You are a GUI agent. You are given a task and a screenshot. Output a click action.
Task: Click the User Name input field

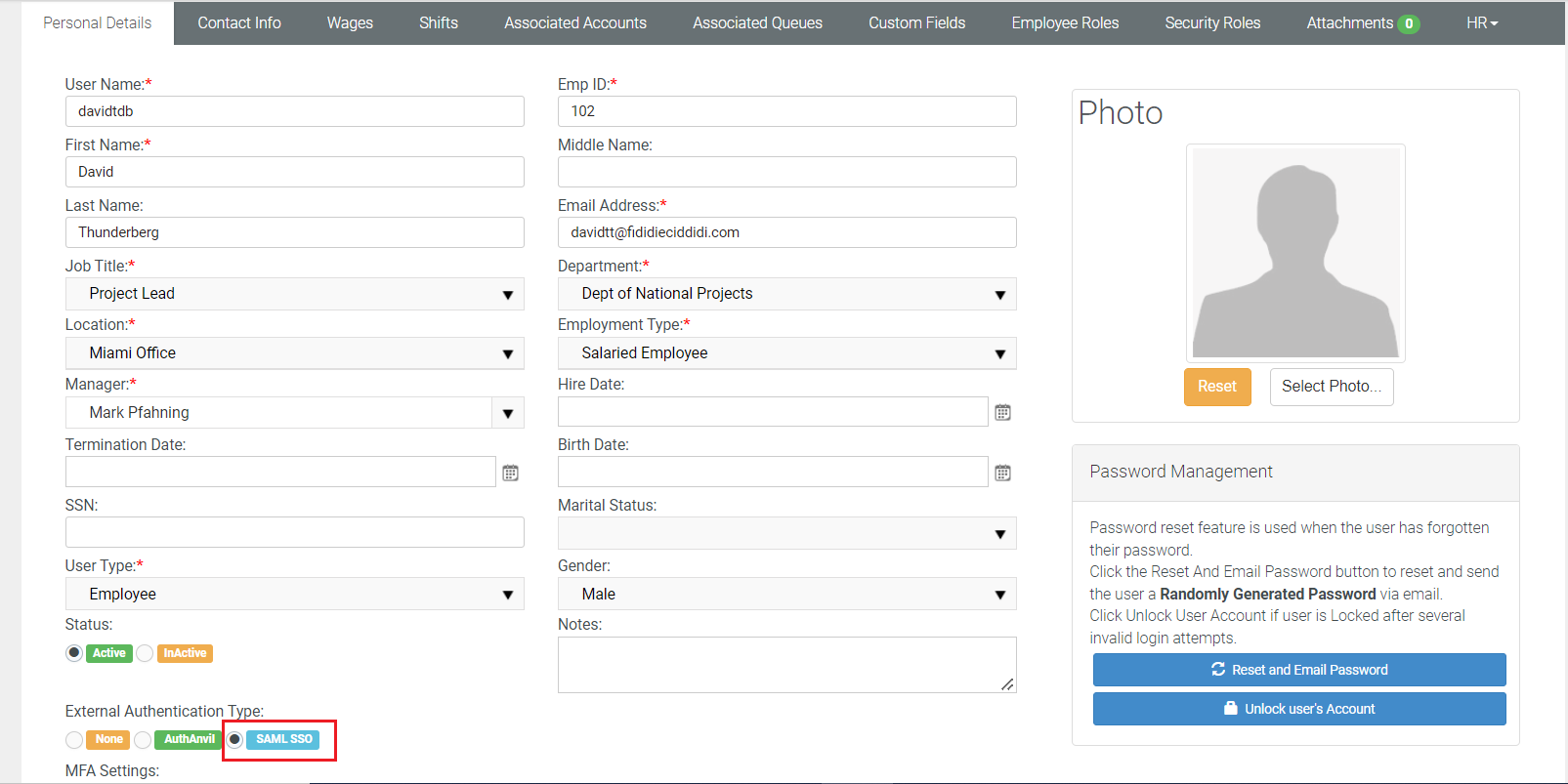(295, 111)
